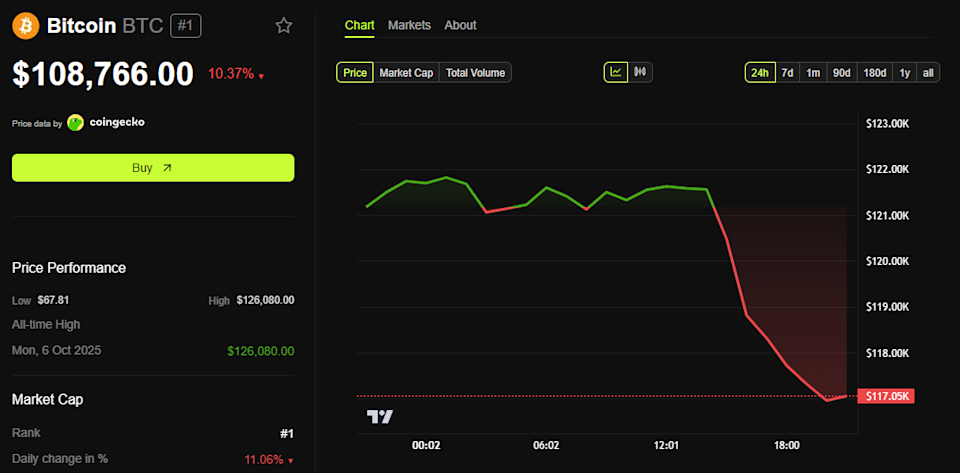Select the Total Volume chart toggle
Screen dimensions: 960x473
tap(475, 72)
